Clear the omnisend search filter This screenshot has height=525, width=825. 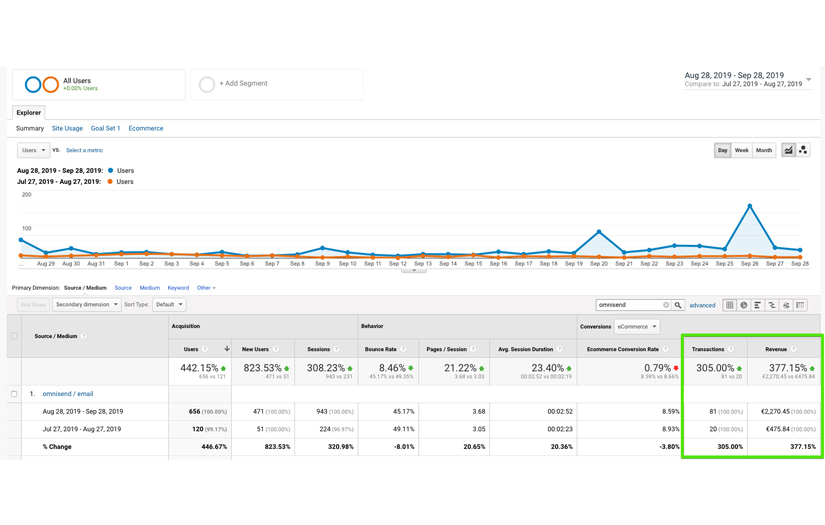click(x=666, y=305)
